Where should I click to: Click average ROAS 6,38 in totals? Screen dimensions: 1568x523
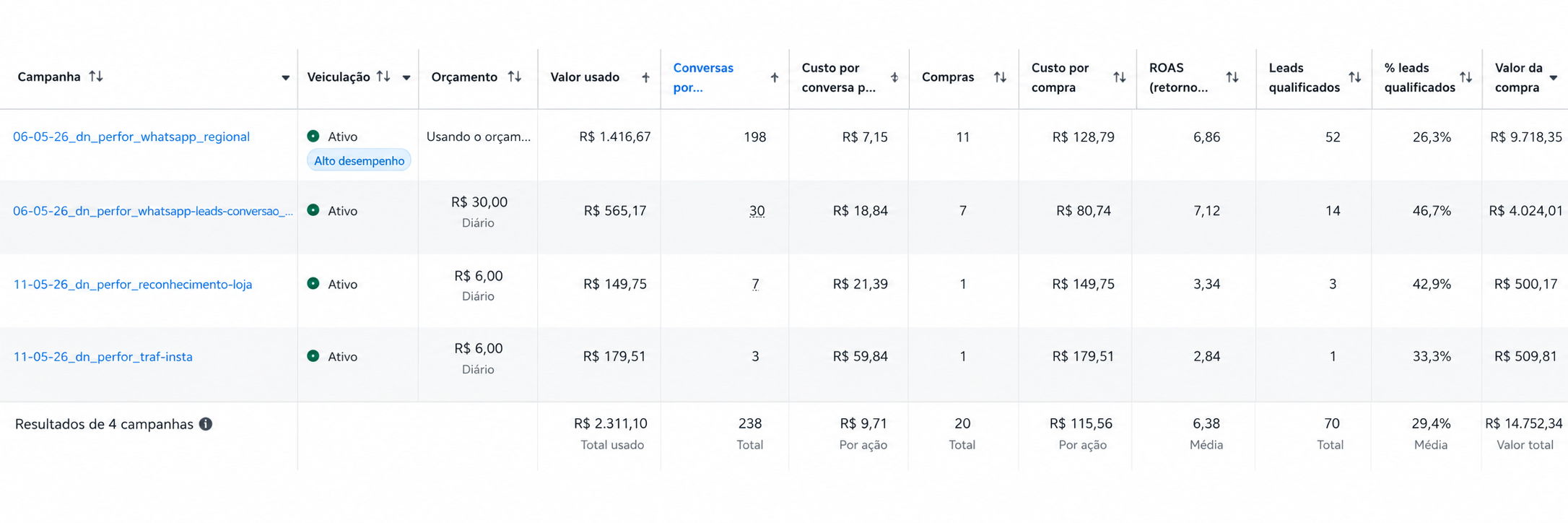(x=1207, y=423)
